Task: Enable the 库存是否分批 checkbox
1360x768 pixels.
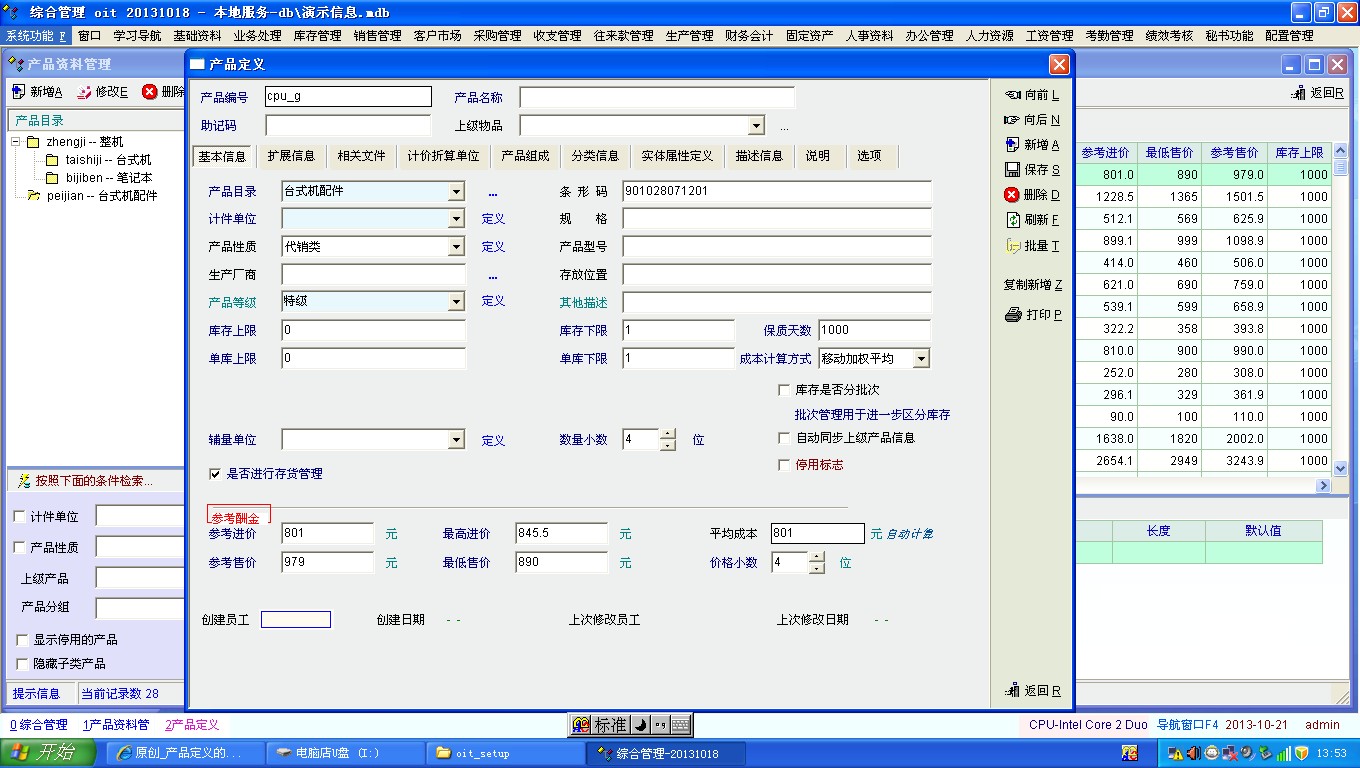Action: 785,390
